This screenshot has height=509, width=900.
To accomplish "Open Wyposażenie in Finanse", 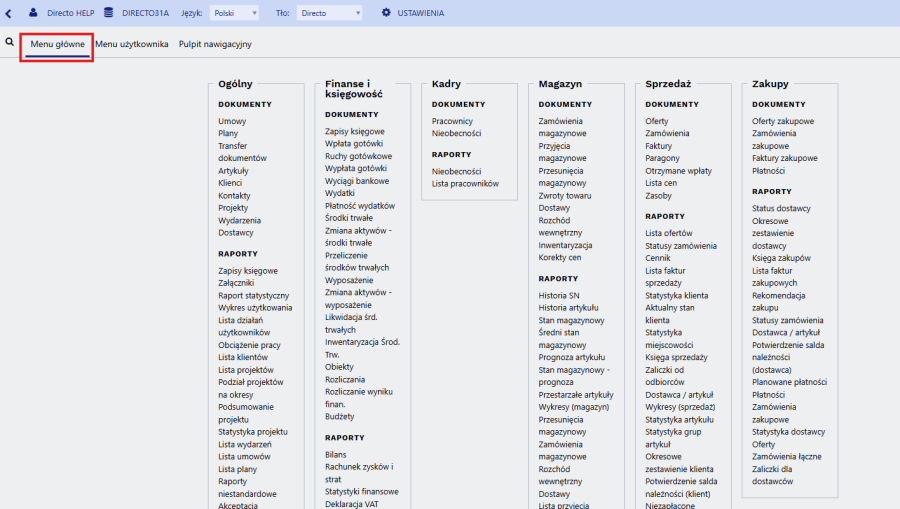I will pyautogui.click(x=349, y=280).
